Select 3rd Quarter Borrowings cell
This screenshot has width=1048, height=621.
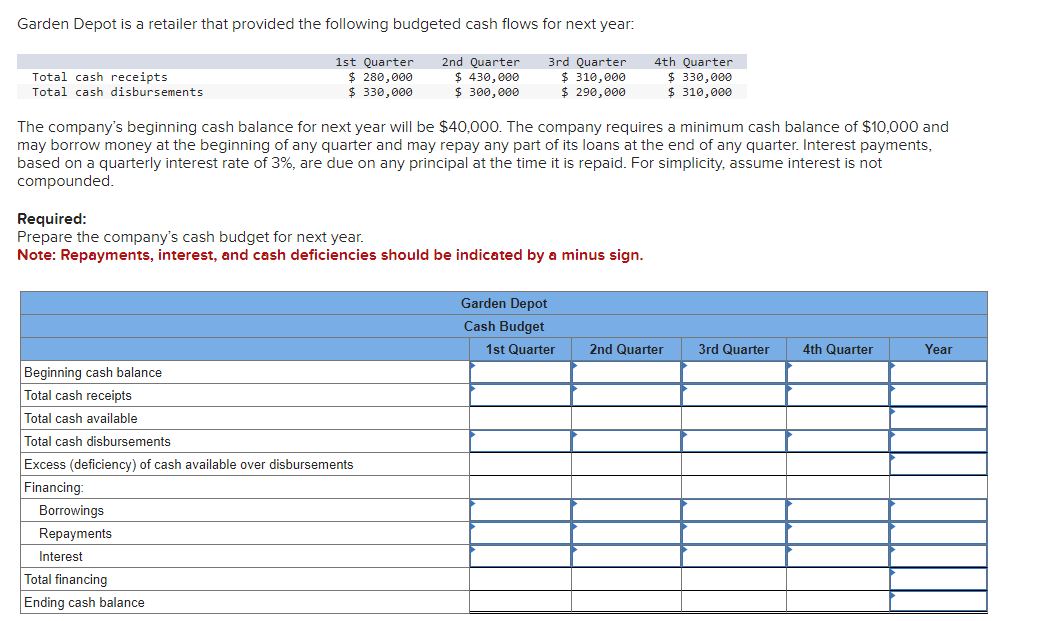(x=734, y=510)
